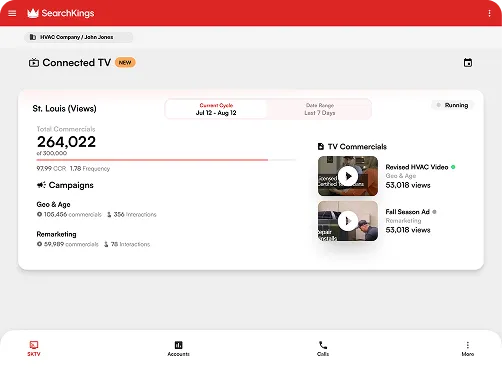This screenshot has height=372, width=502.
Task: Click the 78 interactions icon for Remarketing
Action: [106, 244]
